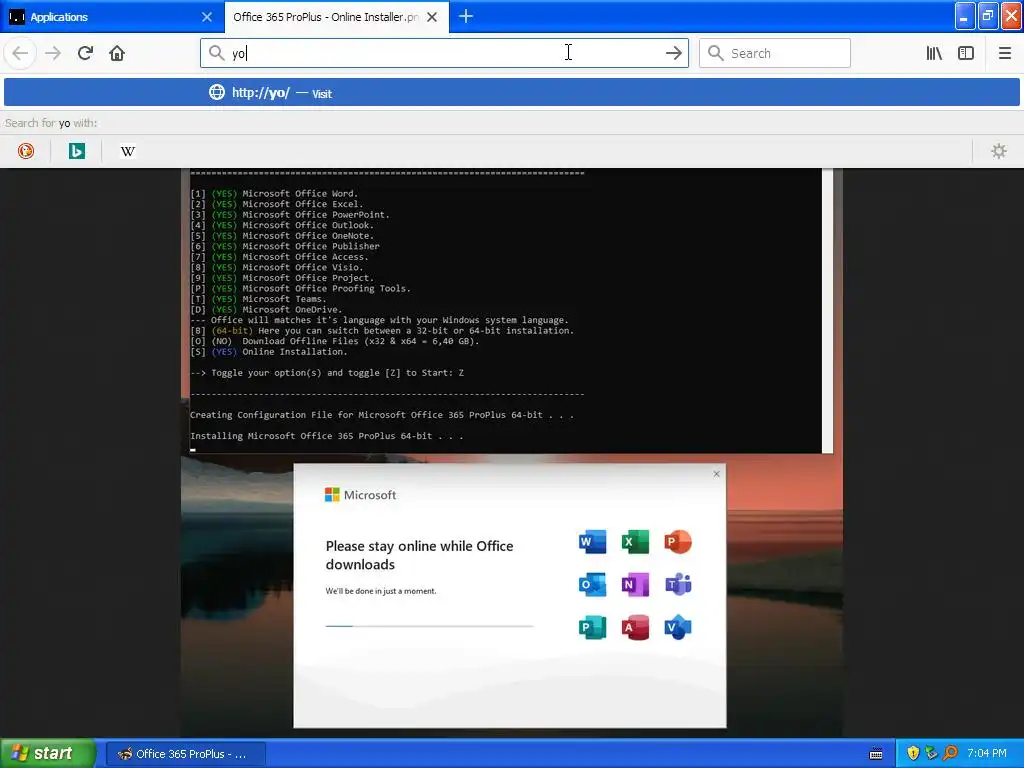Open the Windows start button
Image resolution: width=1024 pixels, height=768 pixels.
pyautogui.click(x=48, y=753)
